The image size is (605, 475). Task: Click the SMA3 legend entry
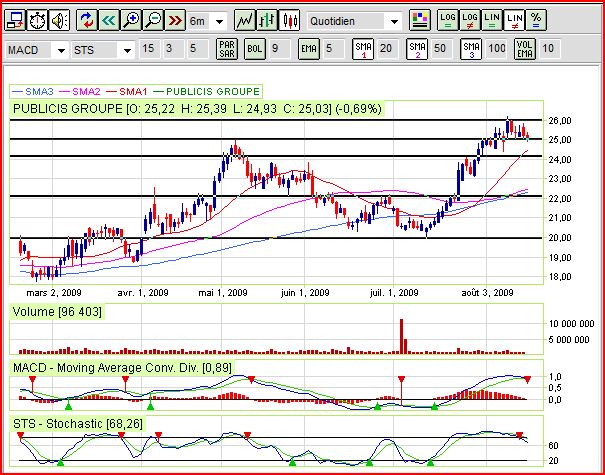click(33, 92)
